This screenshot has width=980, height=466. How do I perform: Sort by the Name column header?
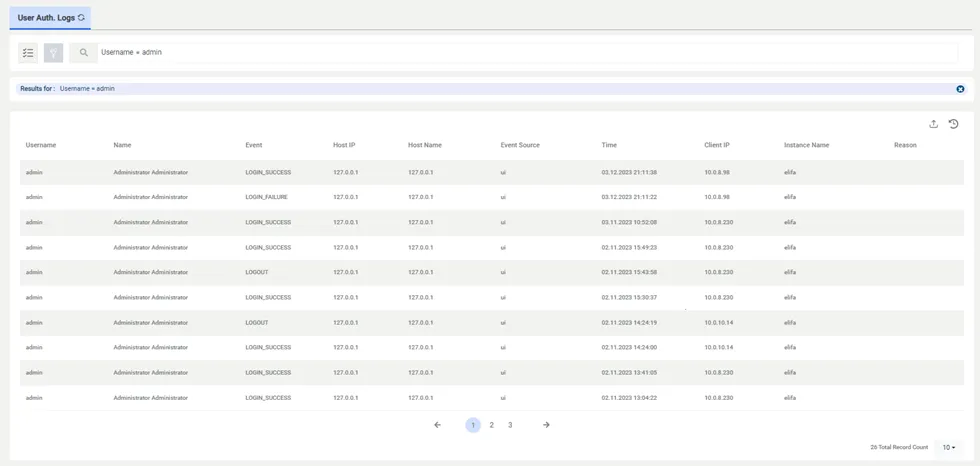point(122,145)
